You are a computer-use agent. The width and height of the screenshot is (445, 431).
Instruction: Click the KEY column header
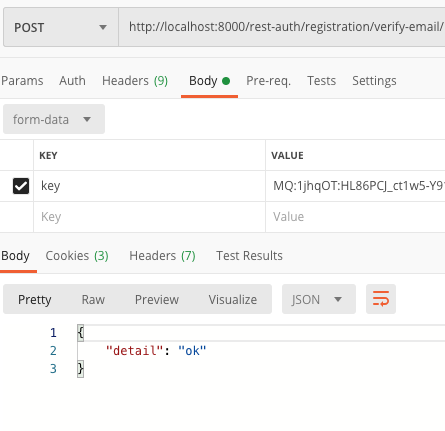48,156
